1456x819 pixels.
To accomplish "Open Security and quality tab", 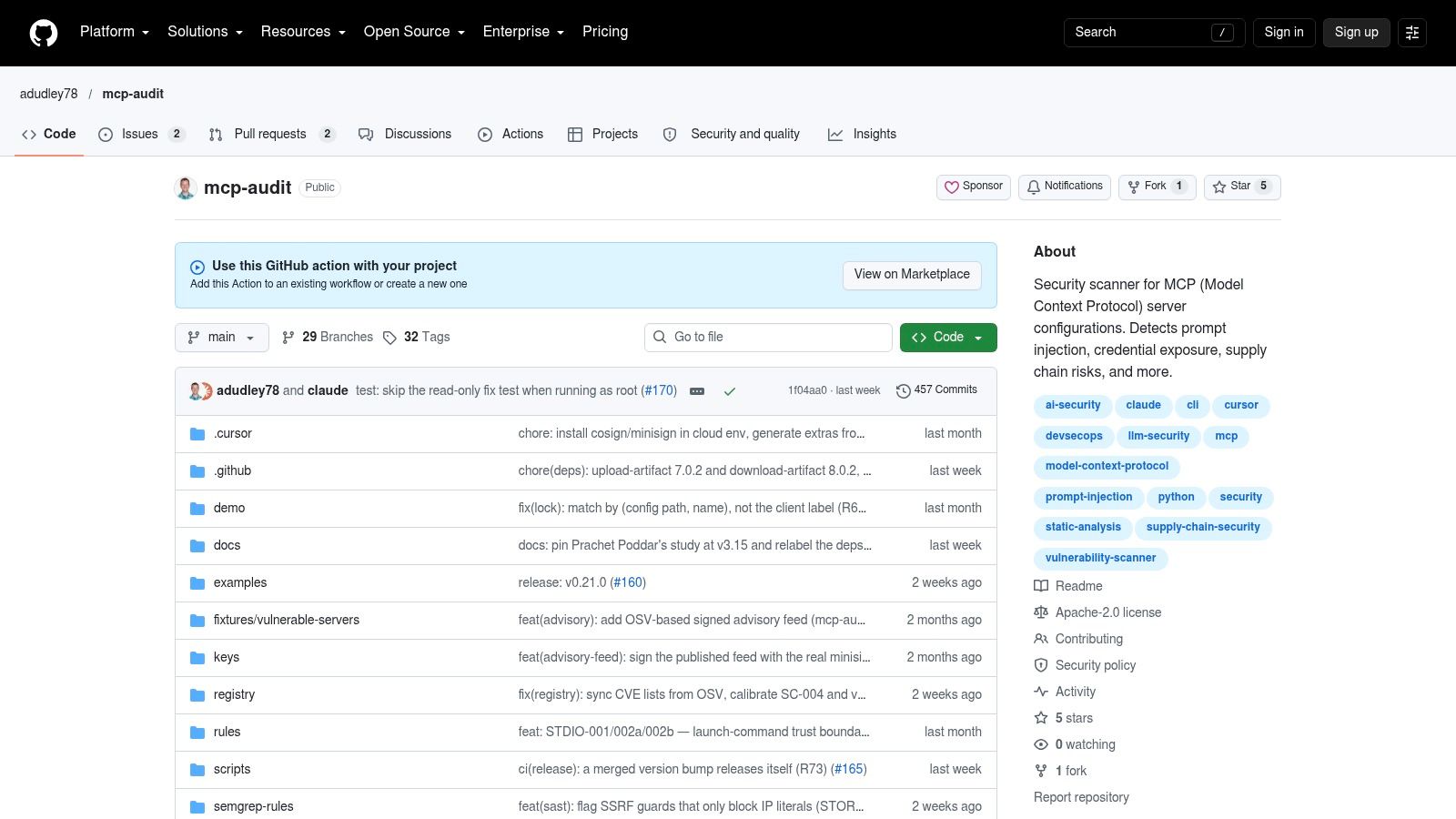I will (733, 134).
